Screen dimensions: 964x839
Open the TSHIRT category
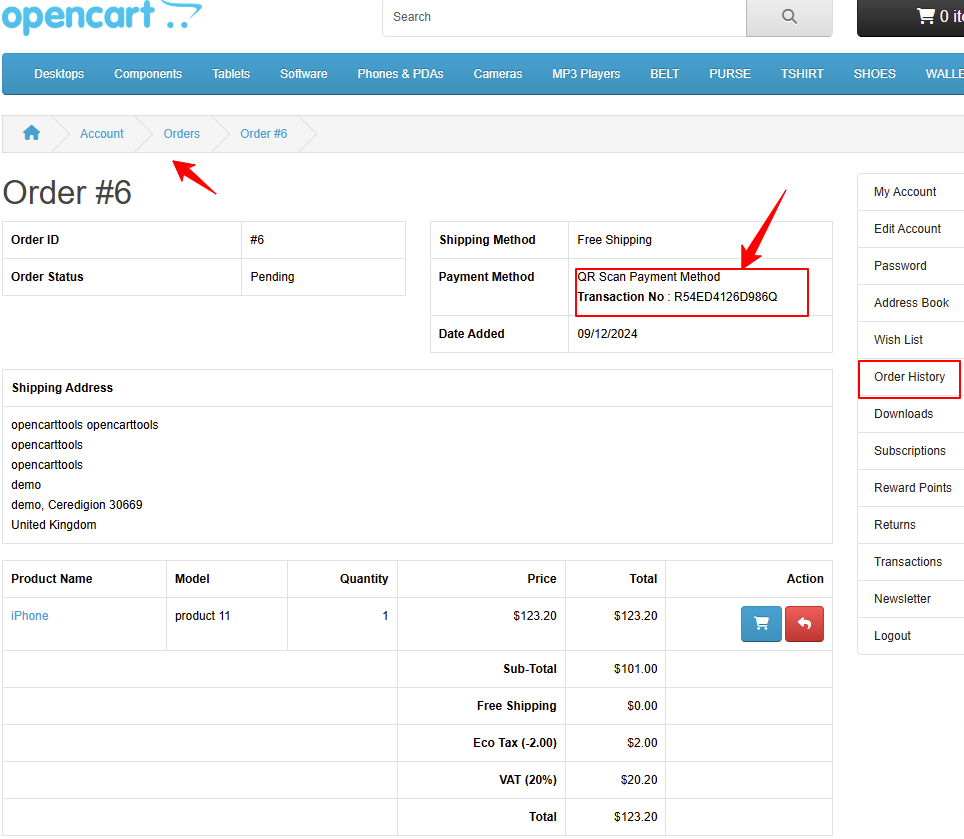802,74
